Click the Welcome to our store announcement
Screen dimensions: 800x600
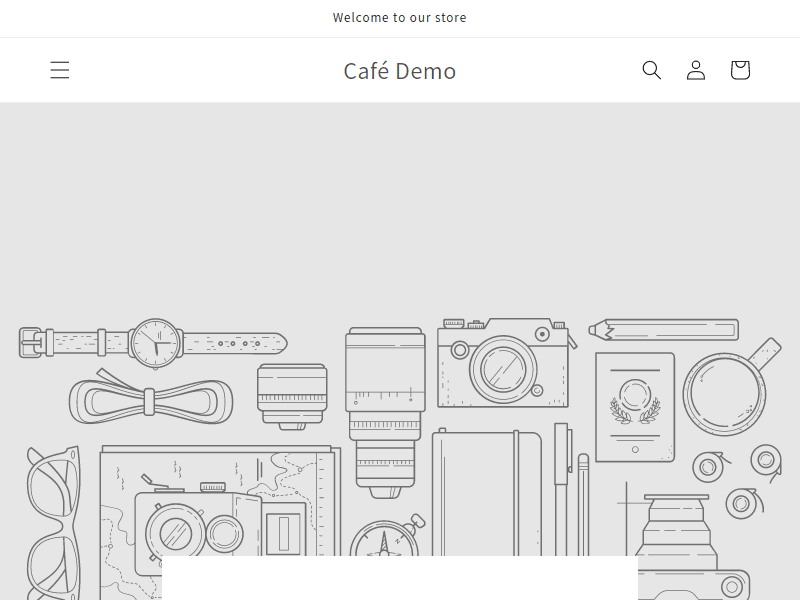(x=400, y=17)
